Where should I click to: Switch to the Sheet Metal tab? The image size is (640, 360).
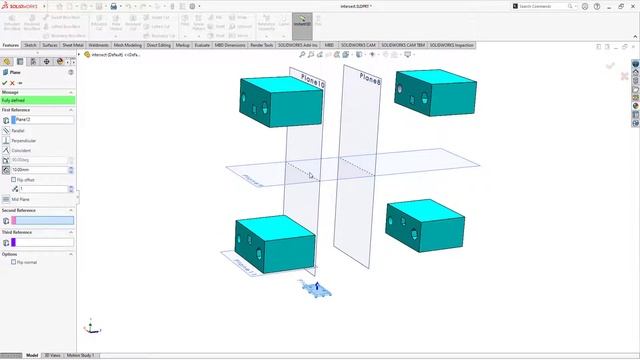73,45
